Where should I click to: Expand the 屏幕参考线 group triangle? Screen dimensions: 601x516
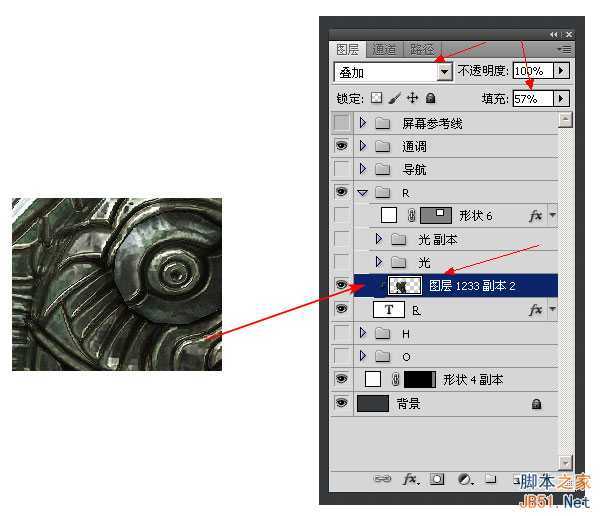coord(363,124)
